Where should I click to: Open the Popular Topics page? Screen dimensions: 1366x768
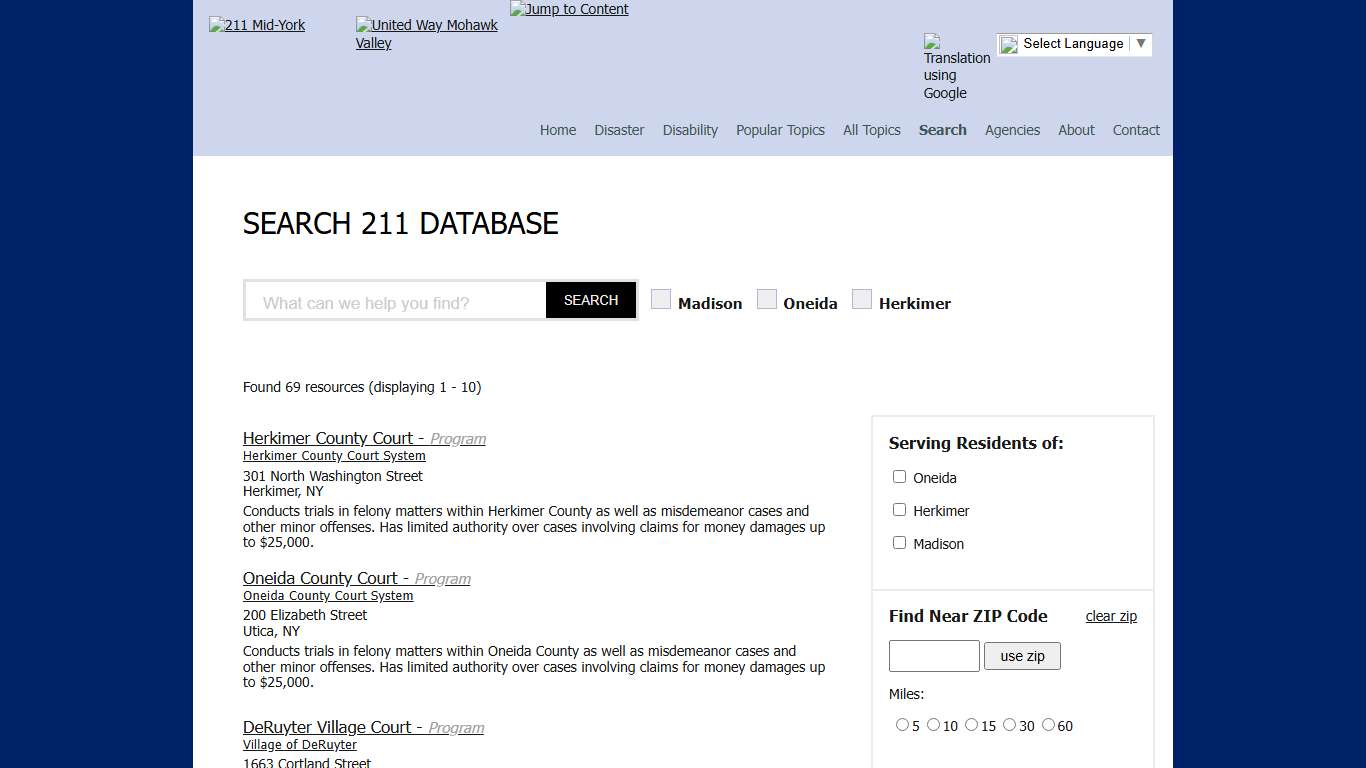click(780, 130)
